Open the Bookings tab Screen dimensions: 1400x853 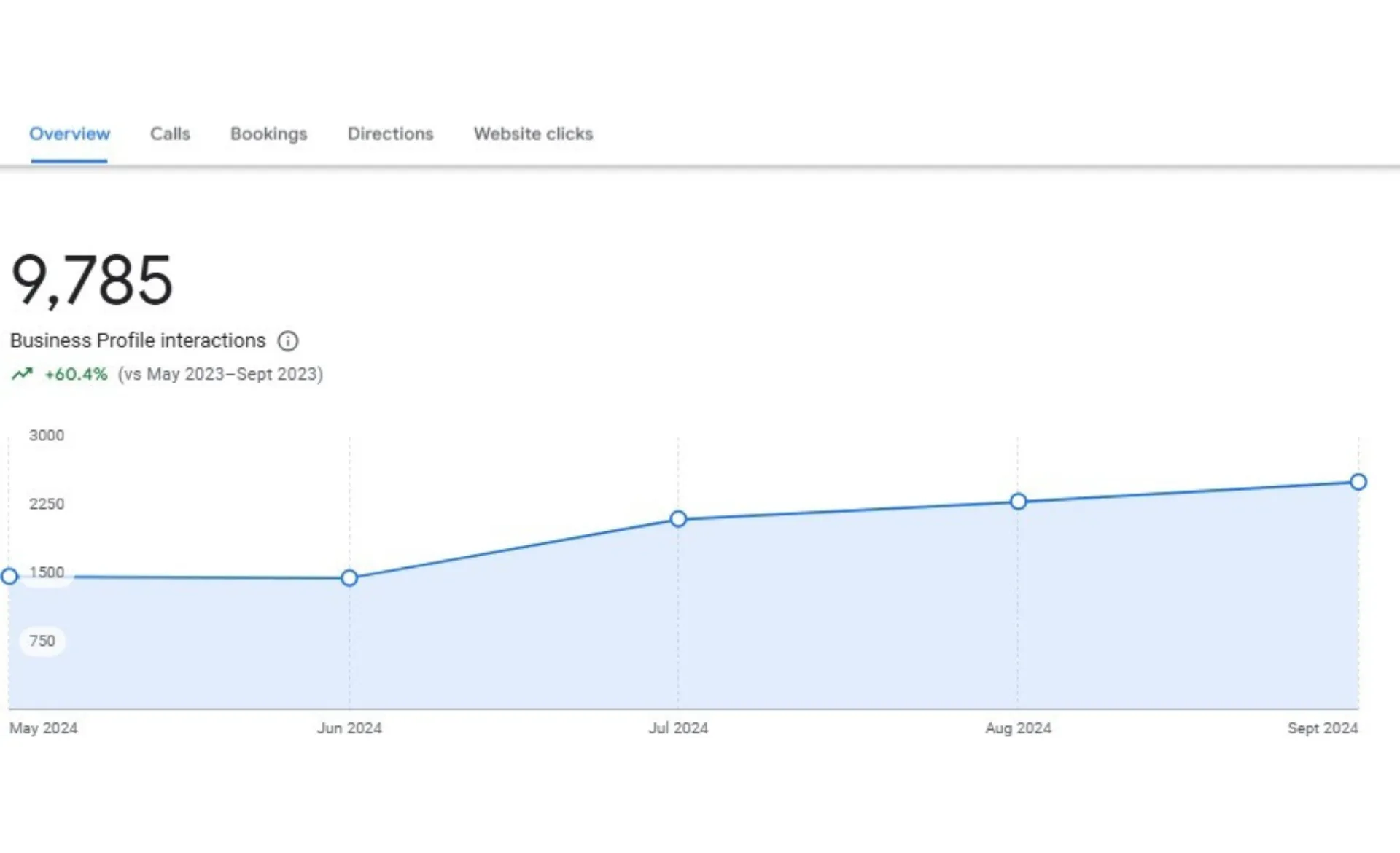click(x=268, y=133)
